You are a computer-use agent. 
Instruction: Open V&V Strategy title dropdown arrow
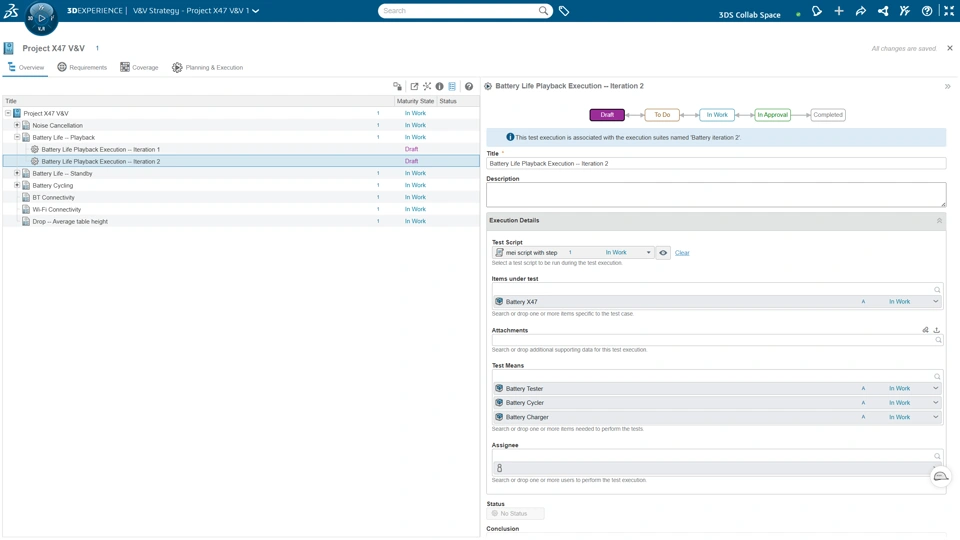256,11
